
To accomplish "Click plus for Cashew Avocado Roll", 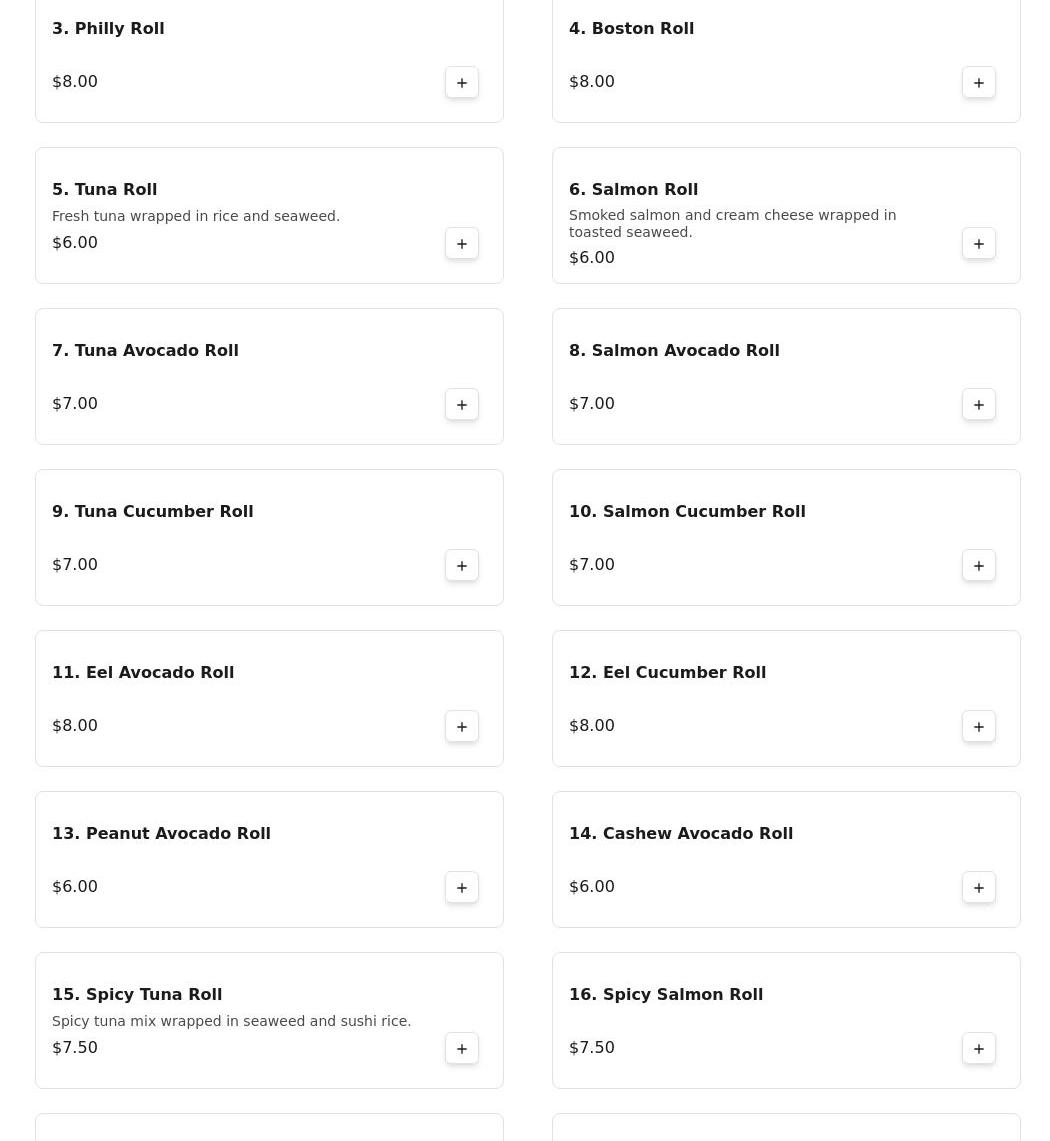I will [979, 888].
